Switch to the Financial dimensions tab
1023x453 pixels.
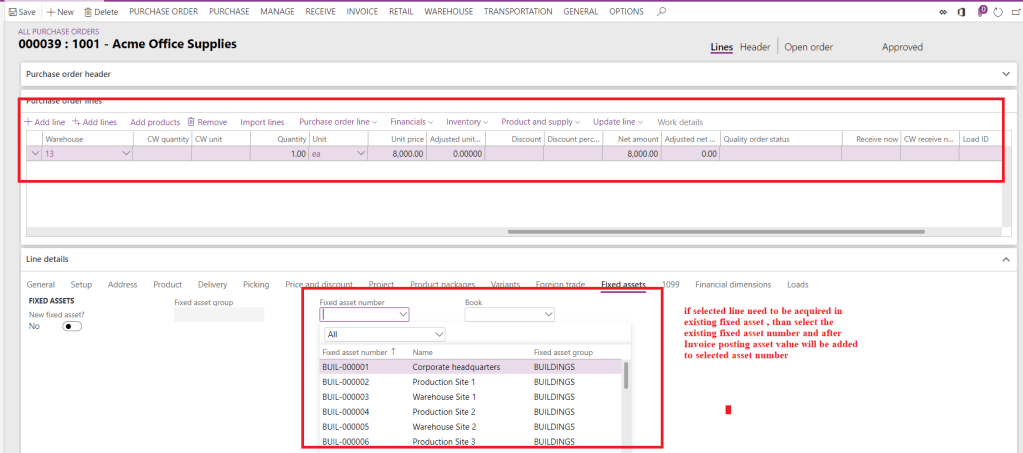click(x=733, y=285)
